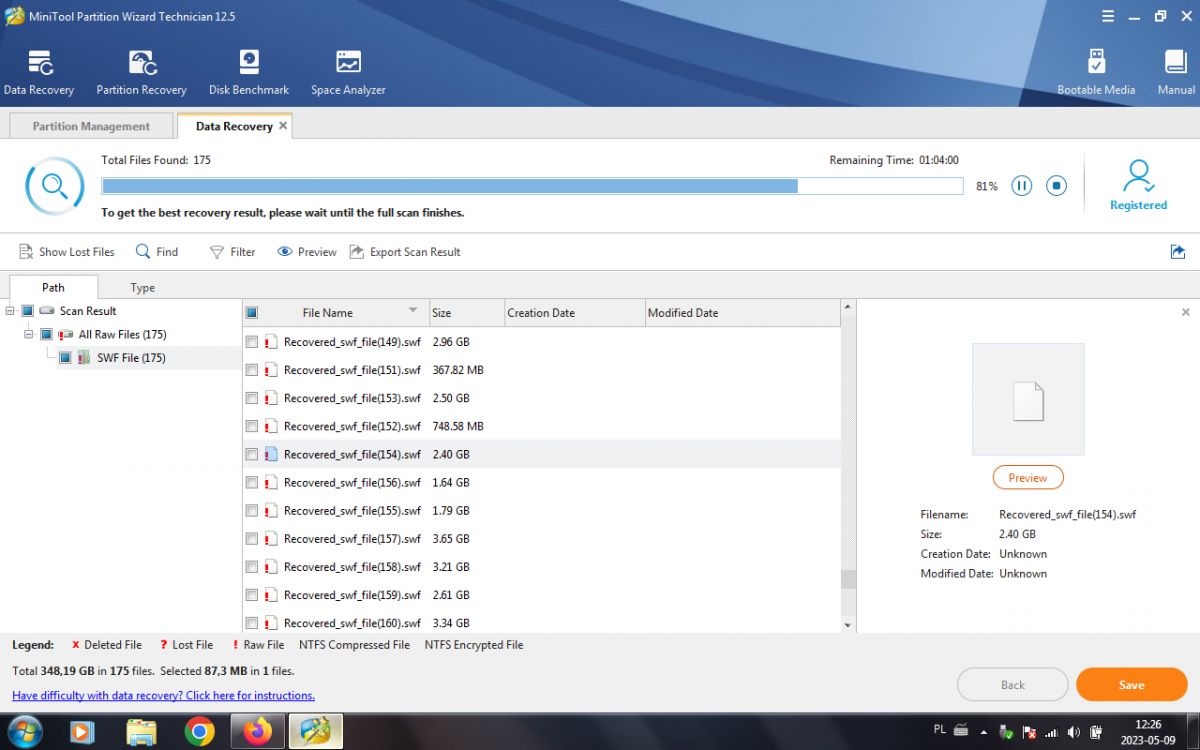Open File Explorer from the taskbar
The height and width of the screenshot is (750, 1200).
tap(141, 732)
